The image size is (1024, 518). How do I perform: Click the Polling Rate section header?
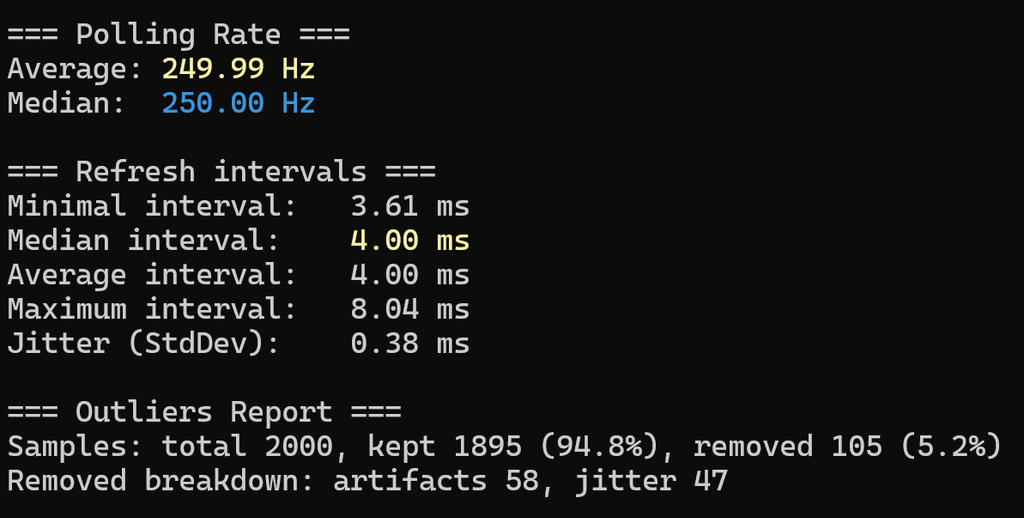click(x=178, y=35)
